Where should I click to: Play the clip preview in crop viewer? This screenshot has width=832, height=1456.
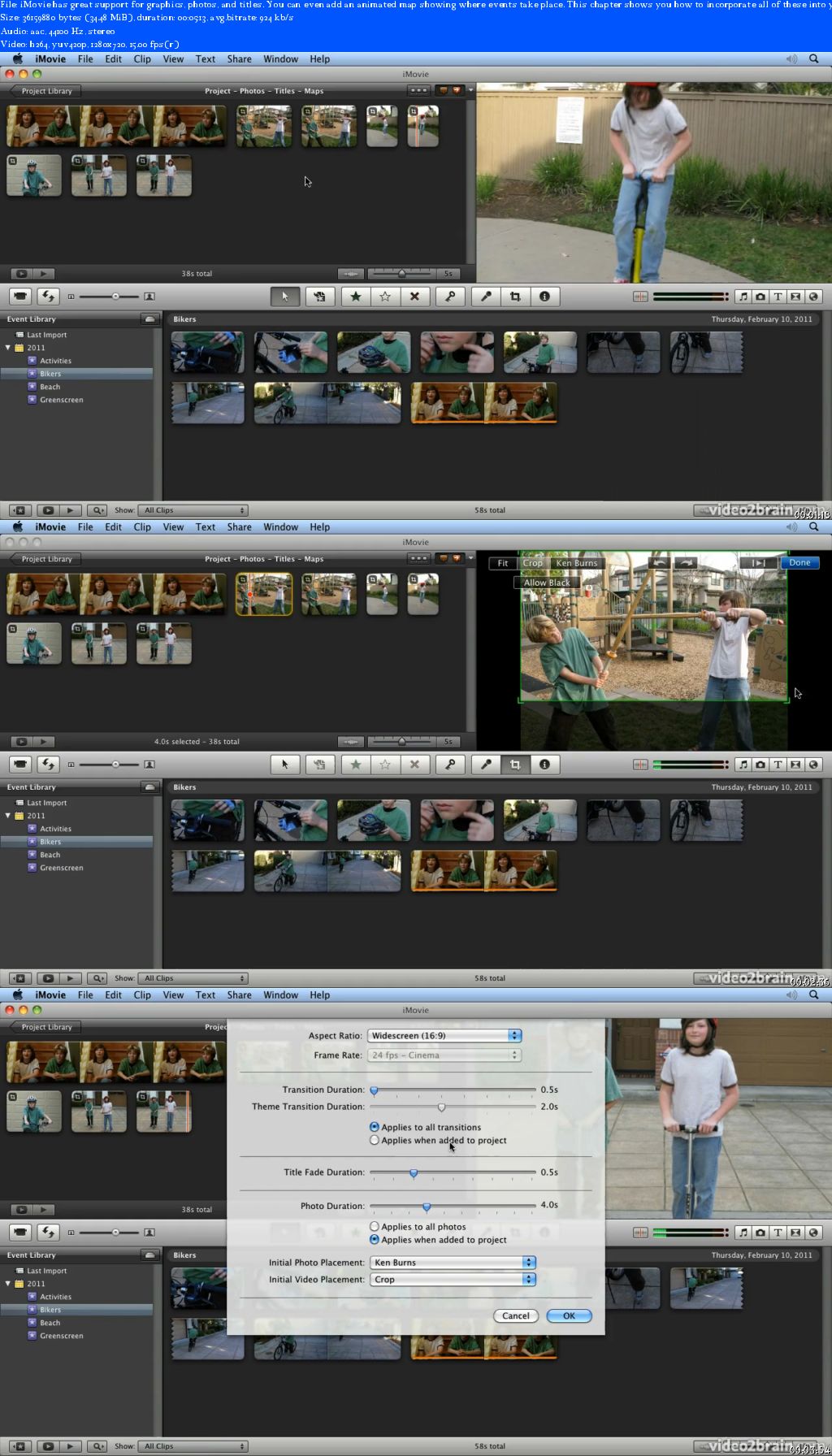(x=758, y=562)
